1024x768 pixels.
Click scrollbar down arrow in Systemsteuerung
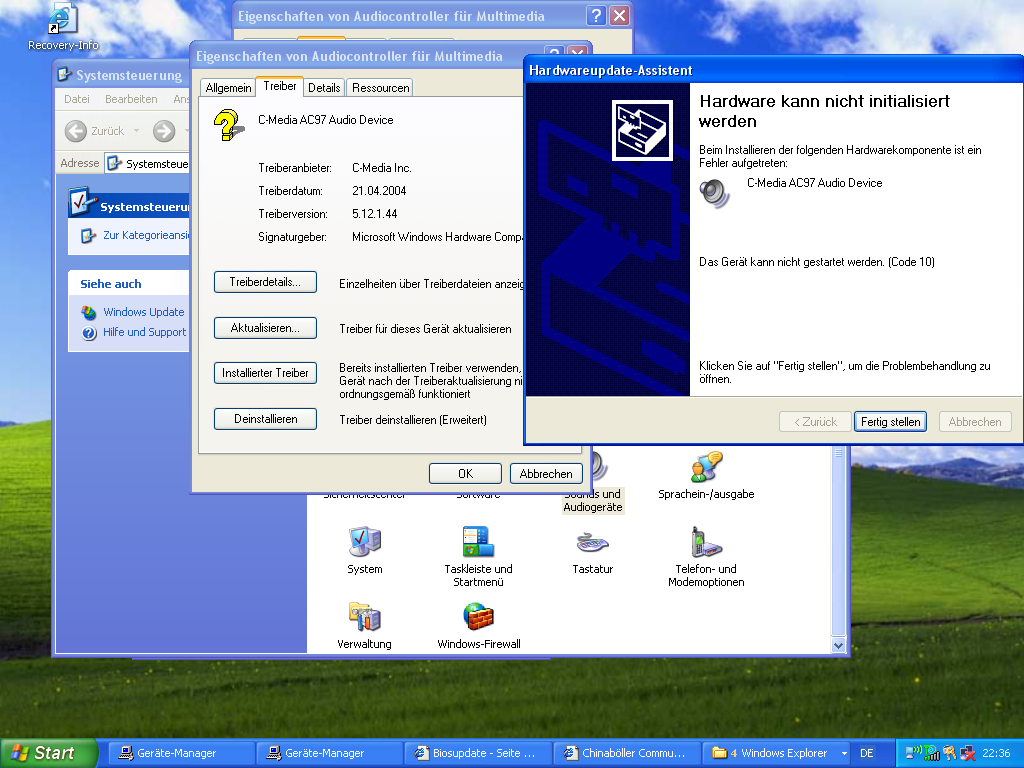839,646
